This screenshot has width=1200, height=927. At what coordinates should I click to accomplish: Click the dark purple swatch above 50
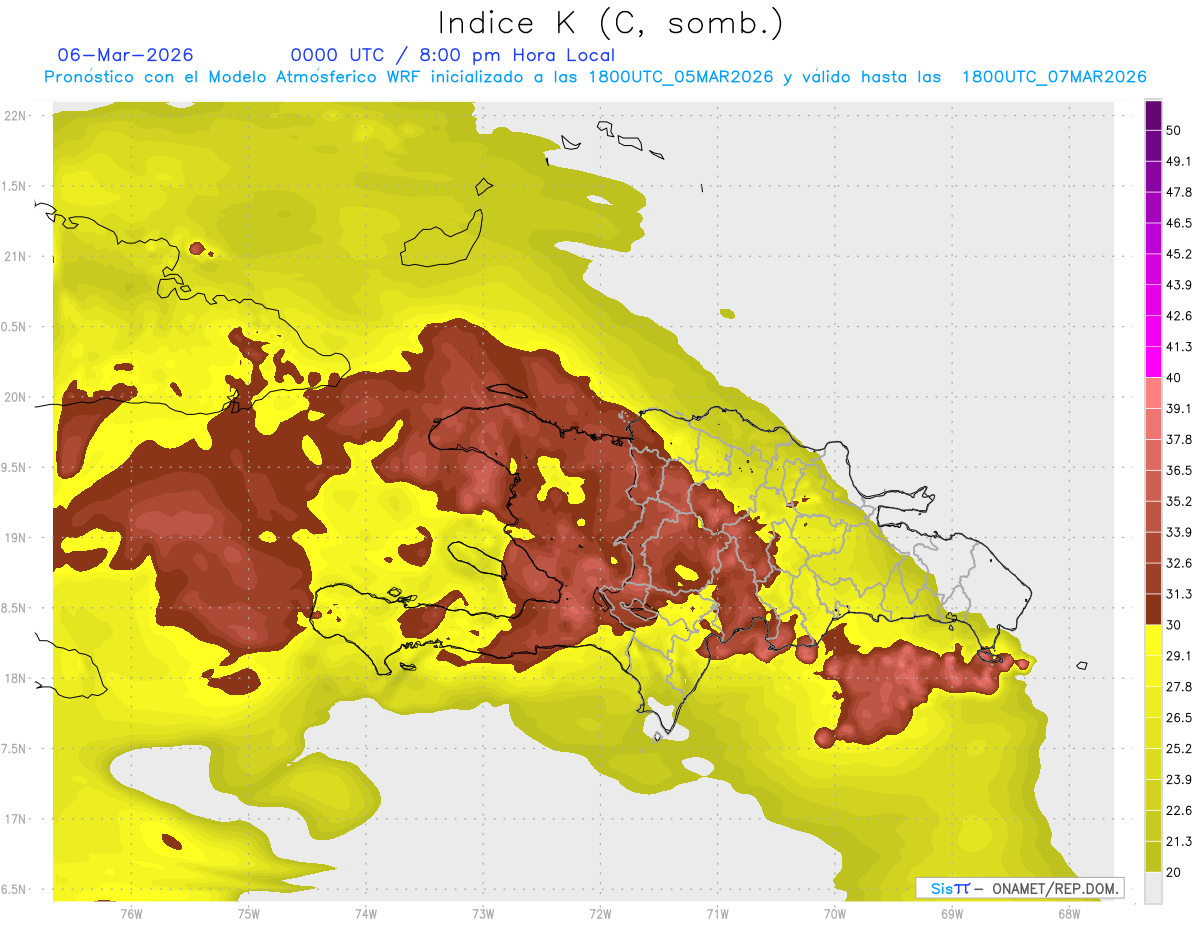tap(1153, 115)
